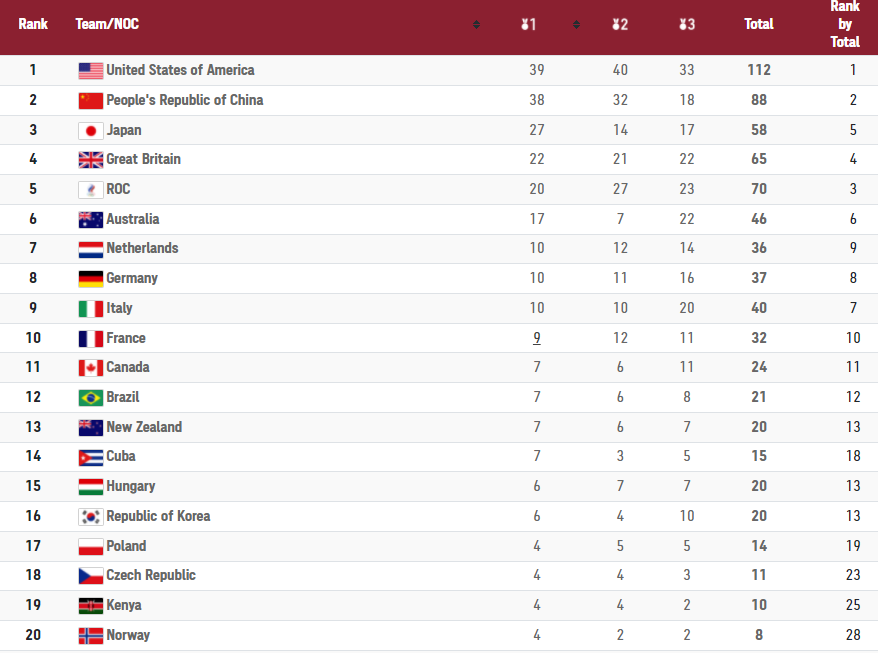Screen dimensions: 878x653
Task: Click the silver medal column icon
Action: (x=620, y=24)
